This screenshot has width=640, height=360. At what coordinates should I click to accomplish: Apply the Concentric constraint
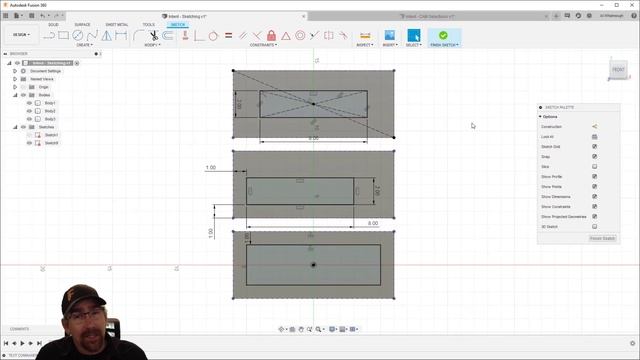pyautogui.click(x=300, y=36)
